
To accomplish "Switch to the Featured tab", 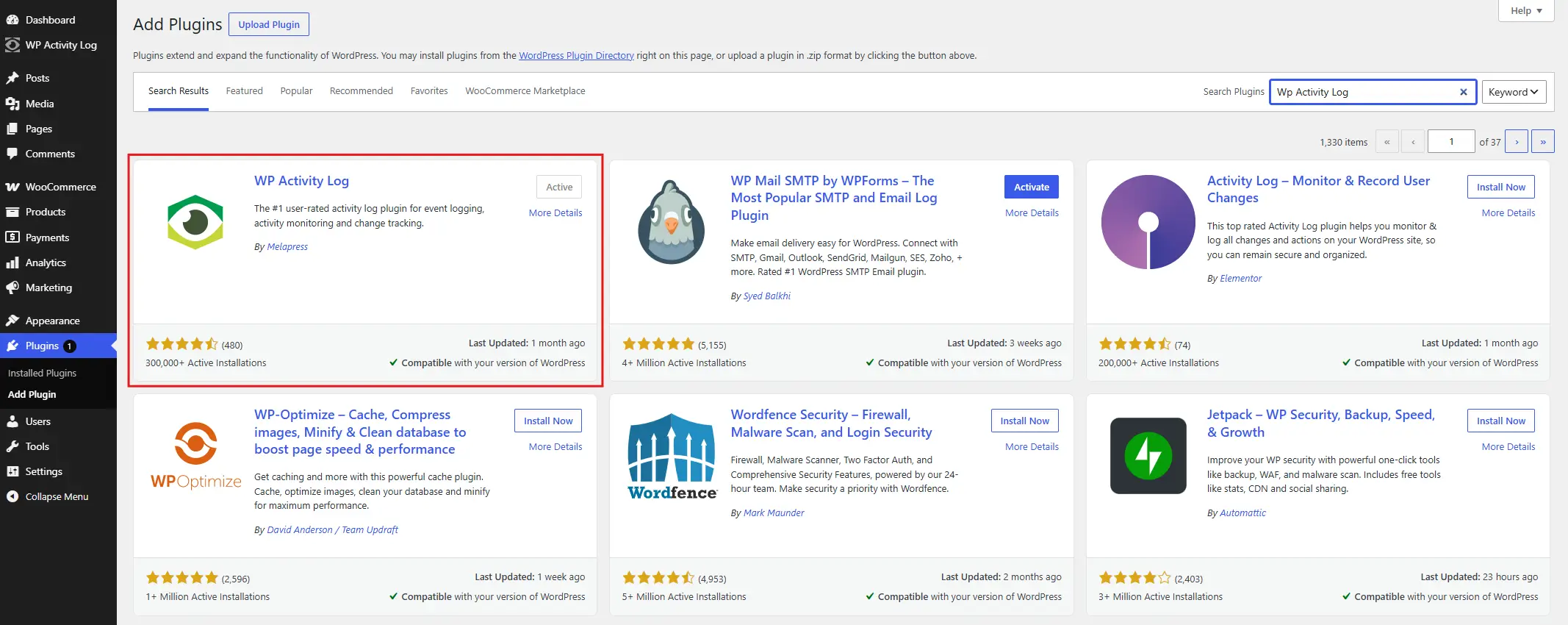I will (245, 91).
